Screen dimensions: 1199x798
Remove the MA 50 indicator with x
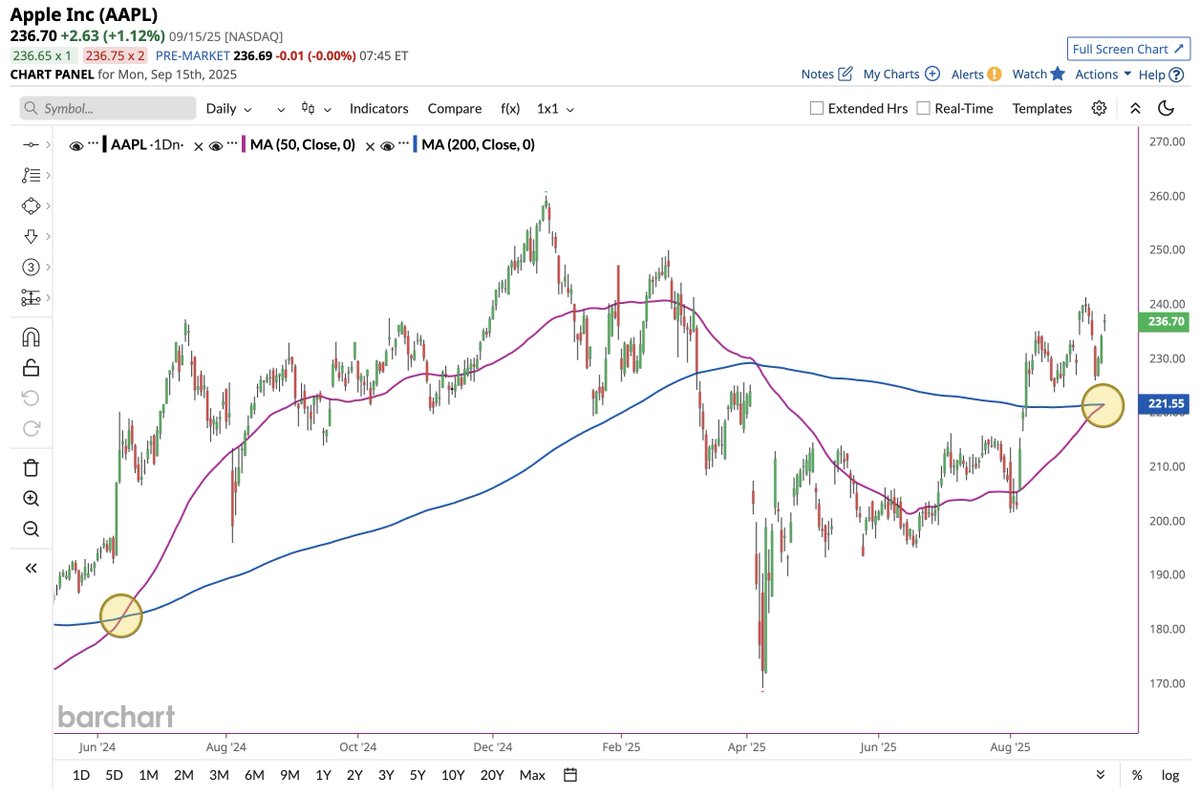pyautogui.click(x=369, y=146)
